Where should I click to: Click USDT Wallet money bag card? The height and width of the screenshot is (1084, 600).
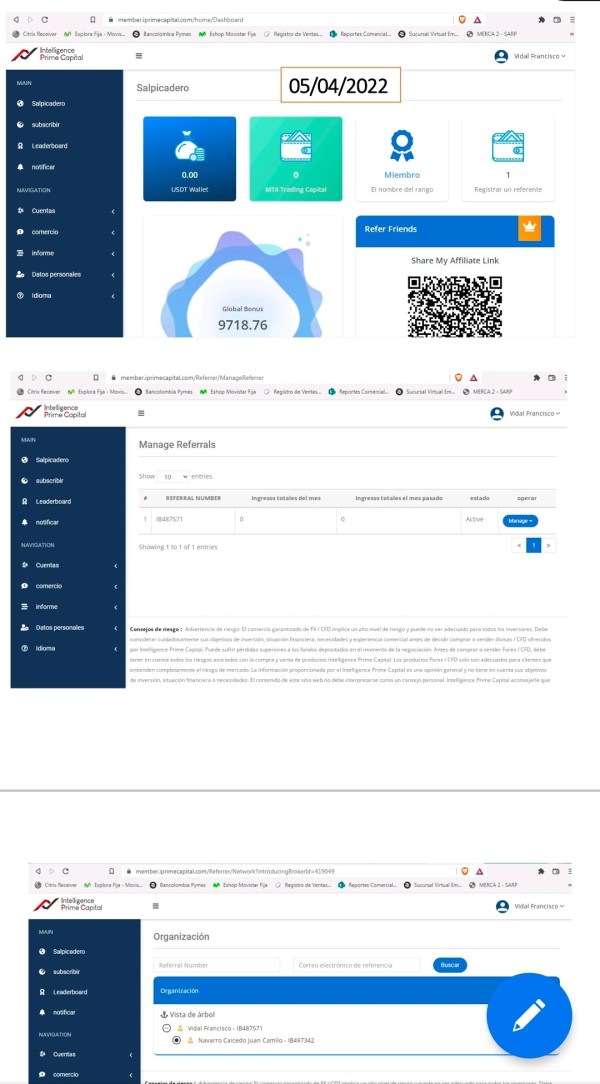(189, 158)
